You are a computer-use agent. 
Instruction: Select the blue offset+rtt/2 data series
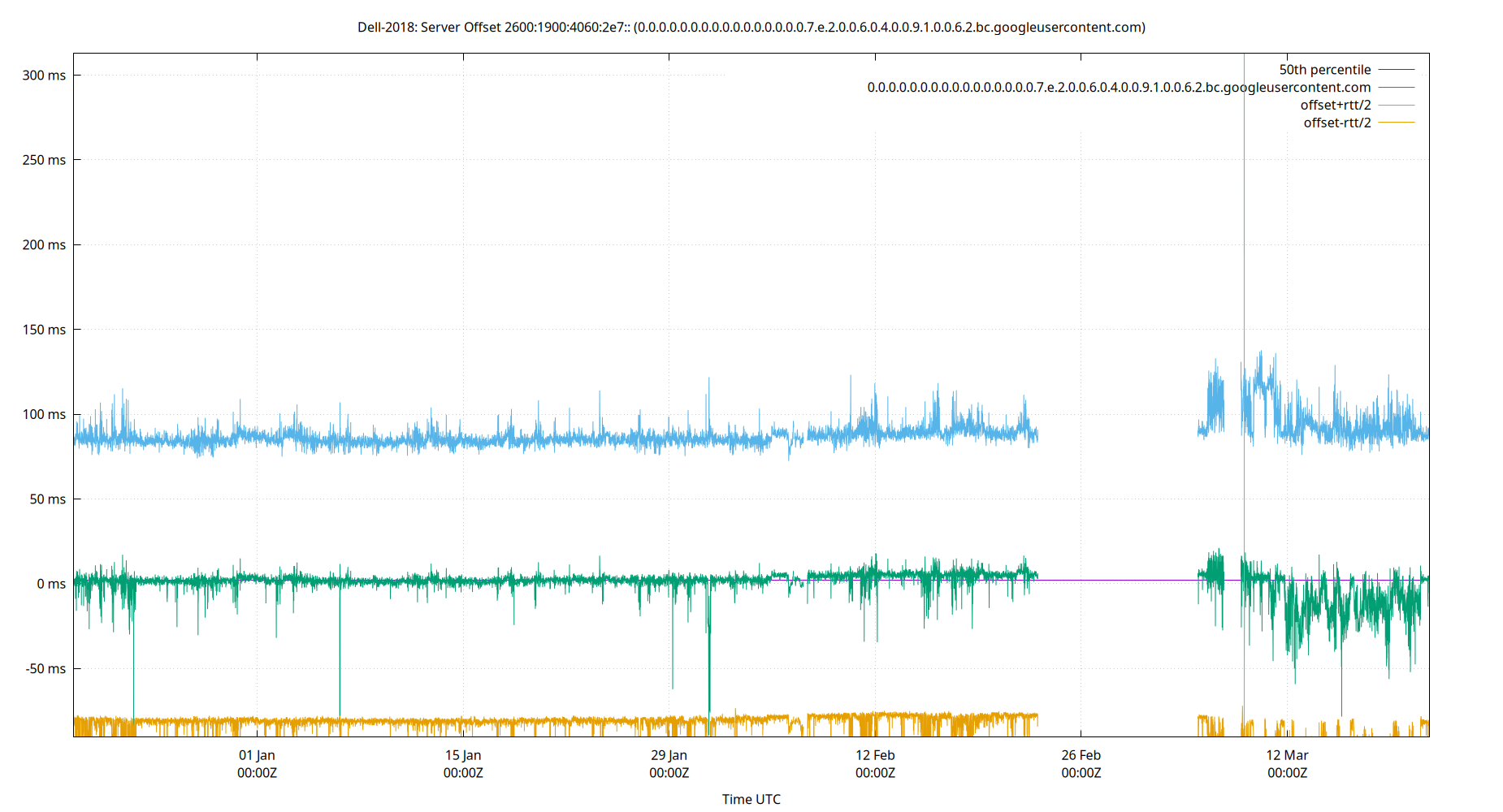point(487,443)
